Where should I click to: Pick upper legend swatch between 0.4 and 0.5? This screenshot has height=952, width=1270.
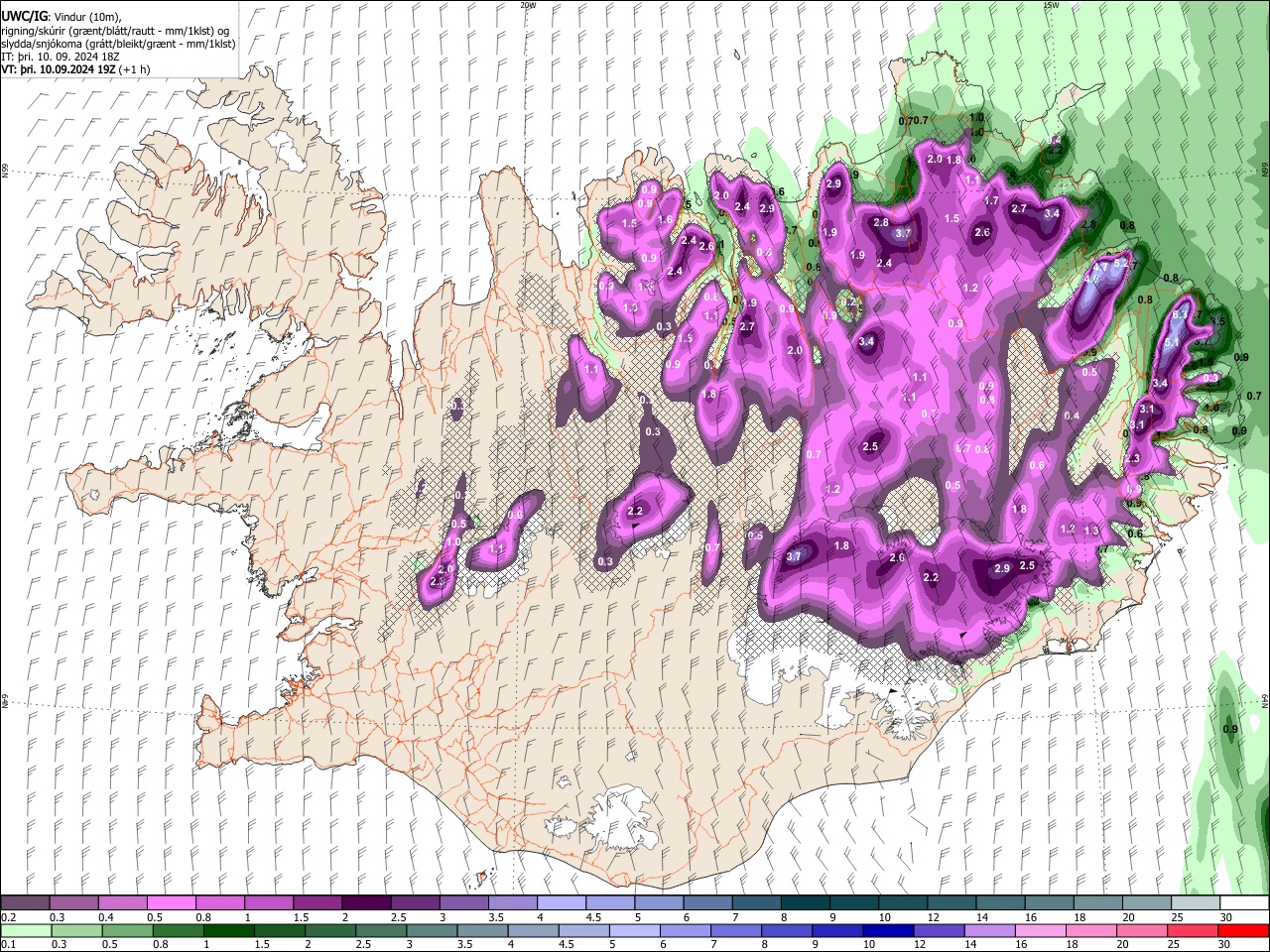tap(122, 903)
